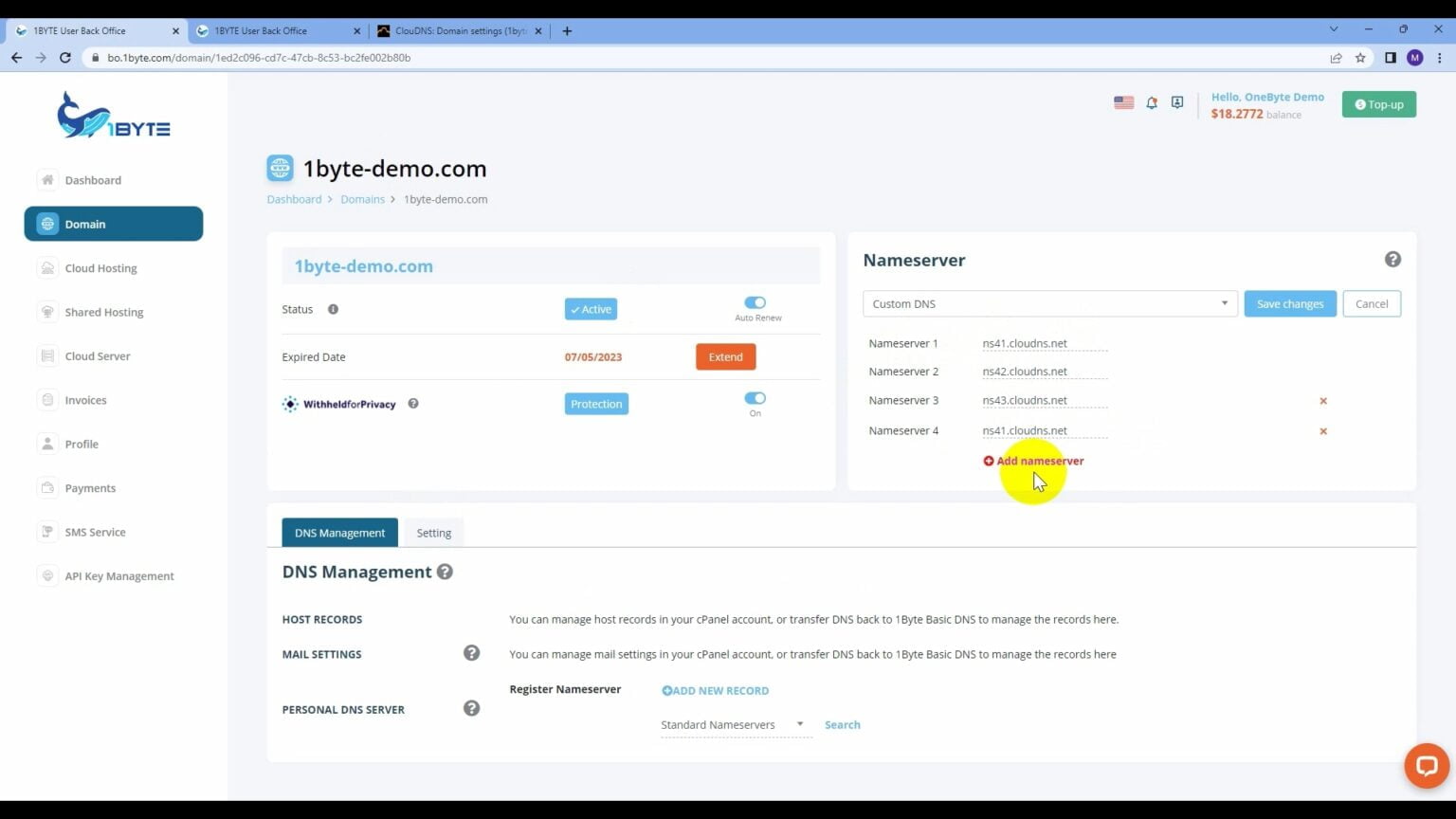Open API Key Management
This screenshot has width=1456, height=819.
[118, 575]
